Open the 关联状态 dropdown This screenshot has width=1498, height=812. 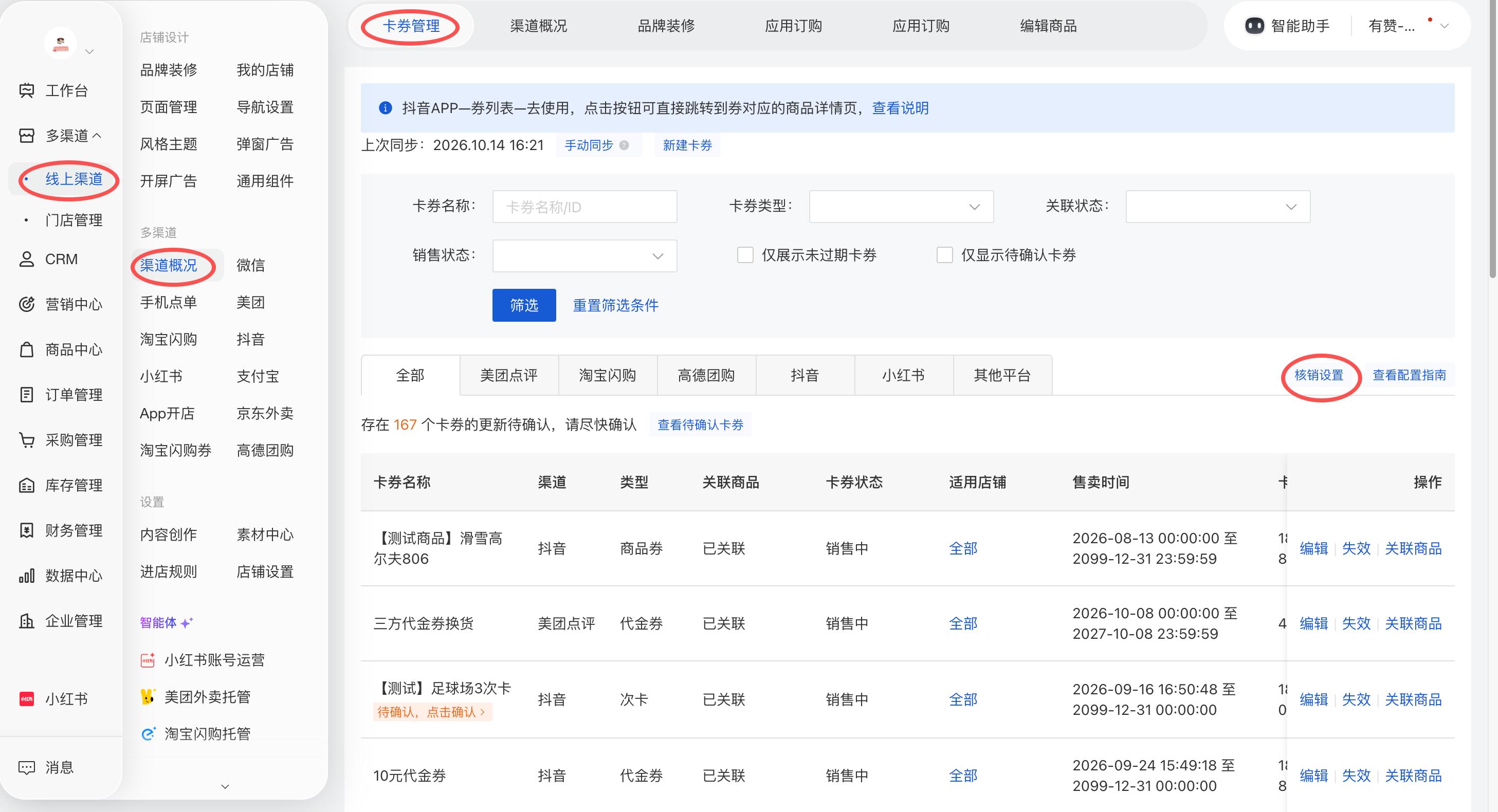1218,207
